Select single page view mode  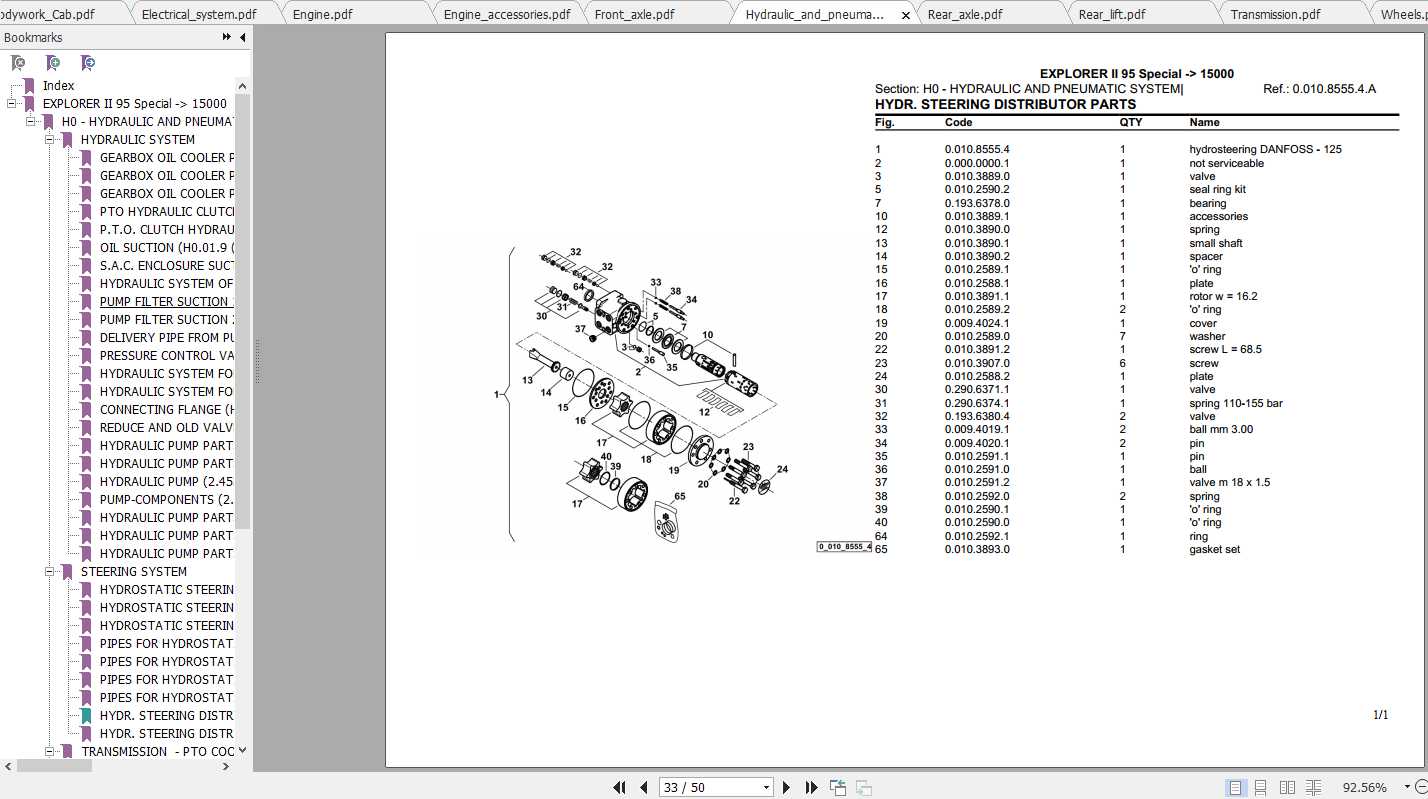point(1235,787)
